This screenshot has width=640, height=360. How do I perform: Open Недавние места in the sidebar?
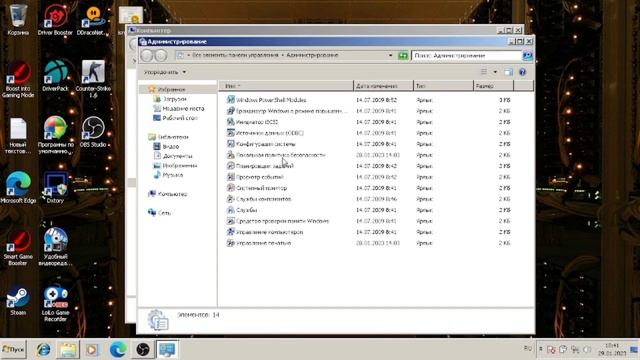[183, 109]
